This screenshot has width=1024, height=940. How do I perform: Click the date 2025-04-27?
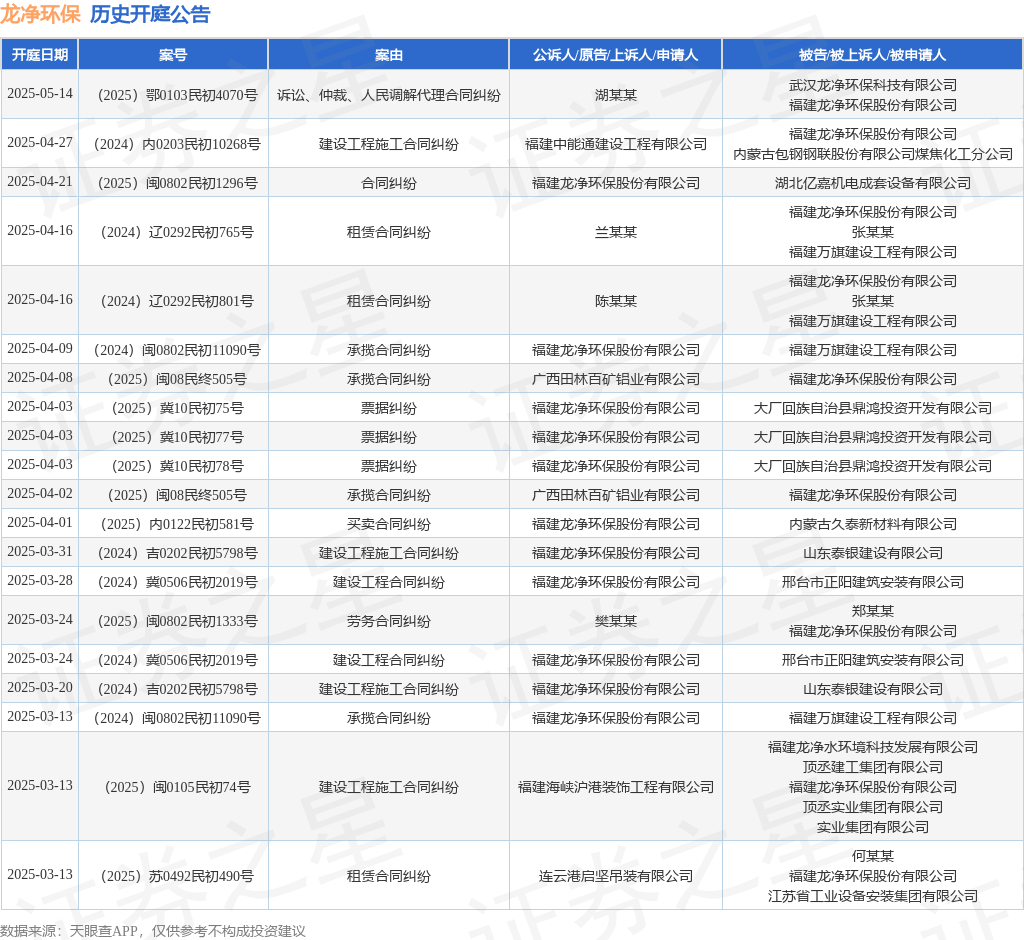click(x=40, y=143)
